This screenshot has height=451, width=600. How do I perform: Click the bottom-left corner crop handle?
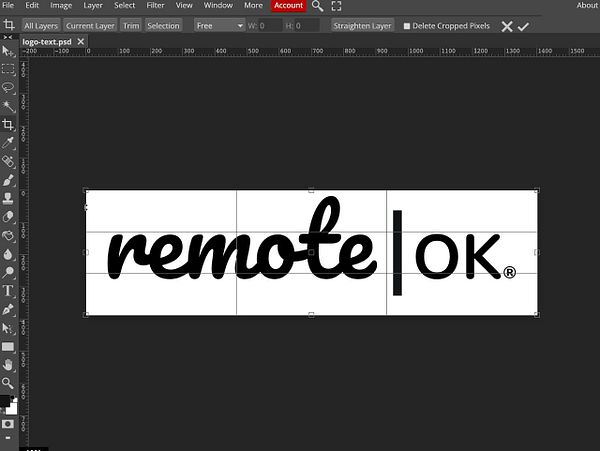point(86,315)
